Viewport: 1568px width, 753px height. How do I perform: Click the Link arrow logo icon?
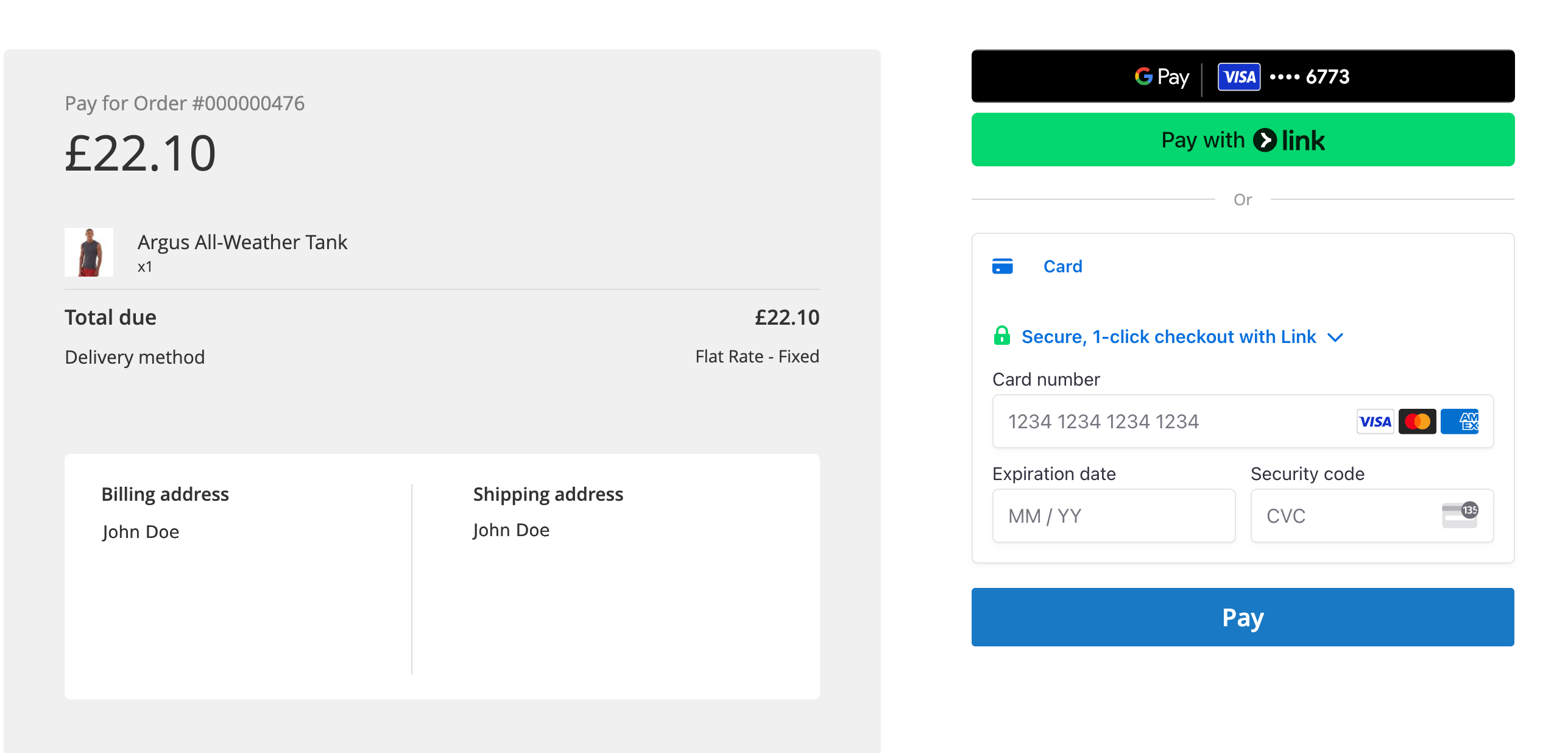tap(1265, 140)
